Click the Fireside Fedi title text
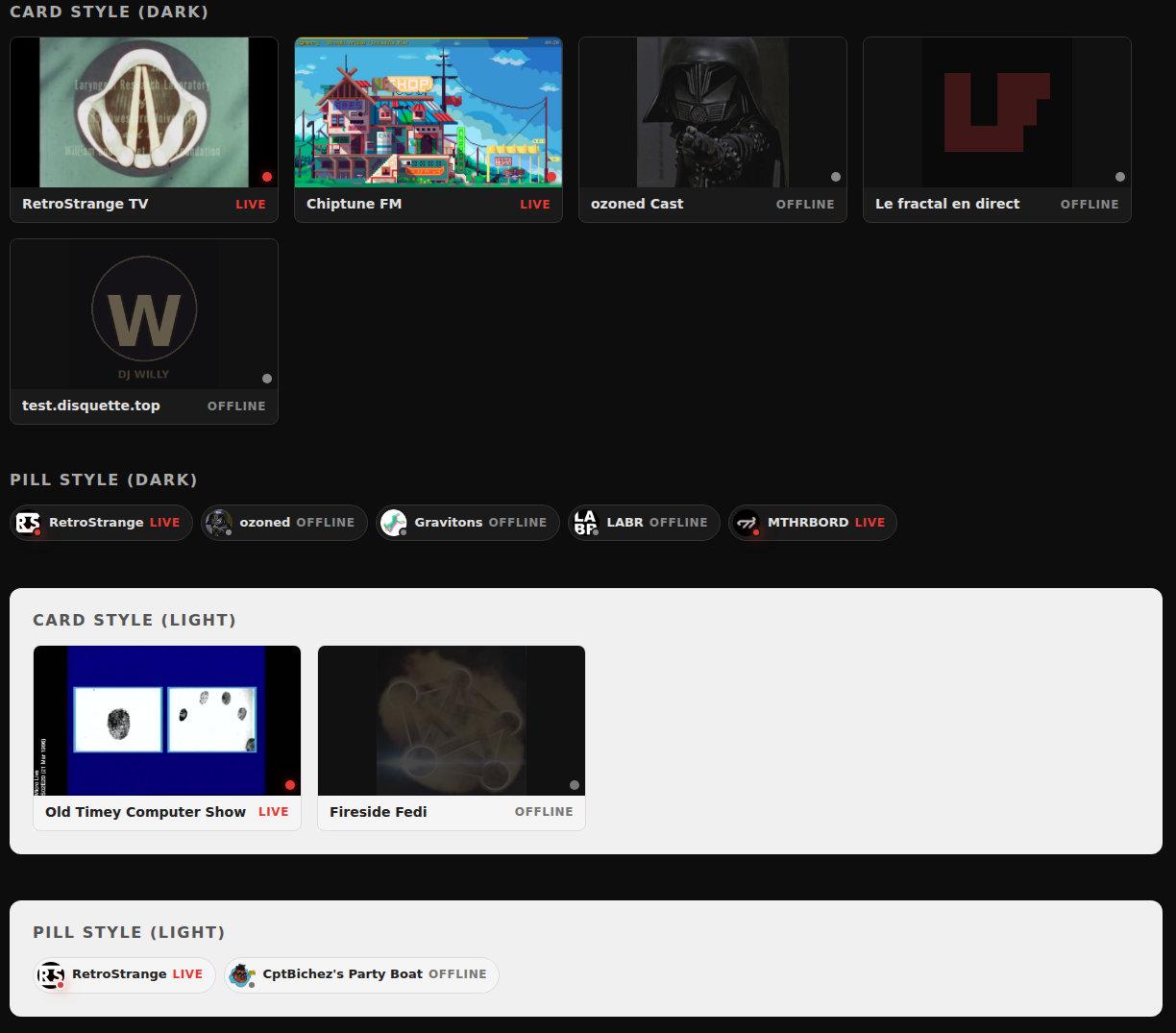 [x=378, y=812]
